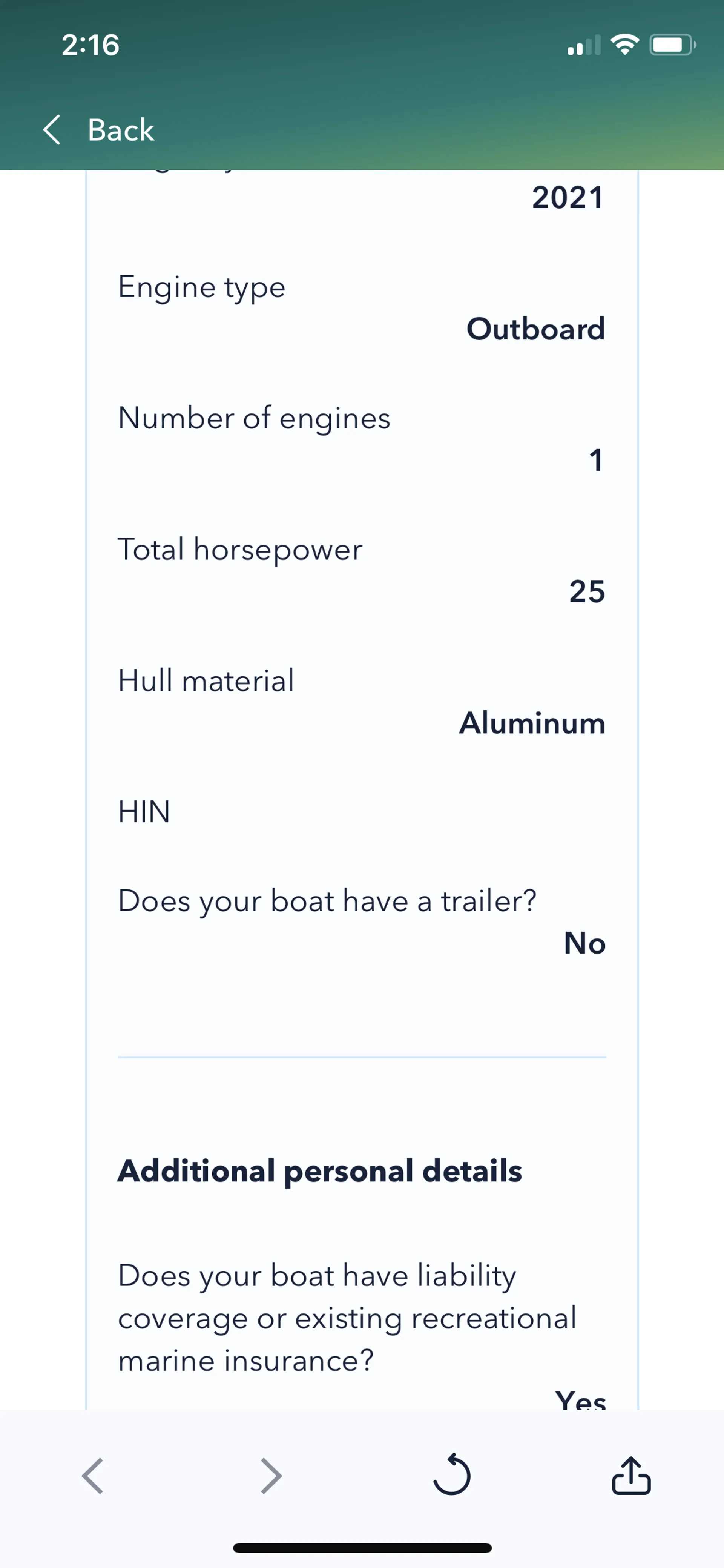
Task: Go forward using the browser toolbar arrow
Action: click(x=271, y=1476)
